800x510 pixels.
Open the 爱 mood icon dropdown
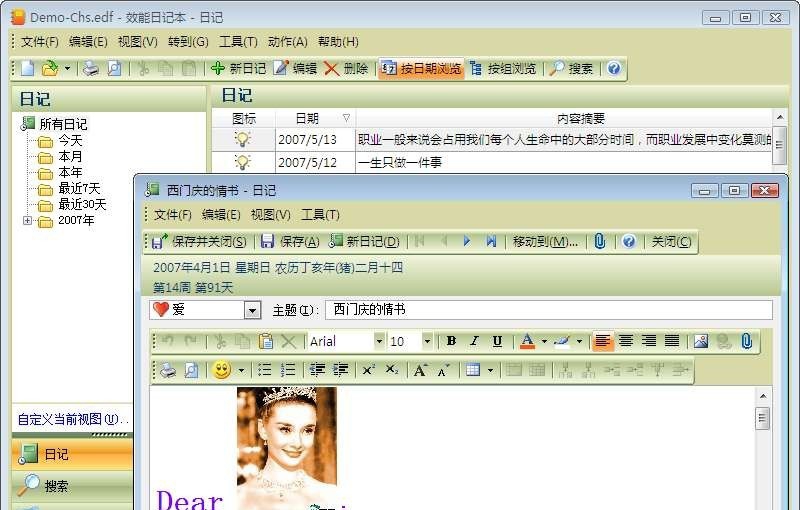click(252, 310)
